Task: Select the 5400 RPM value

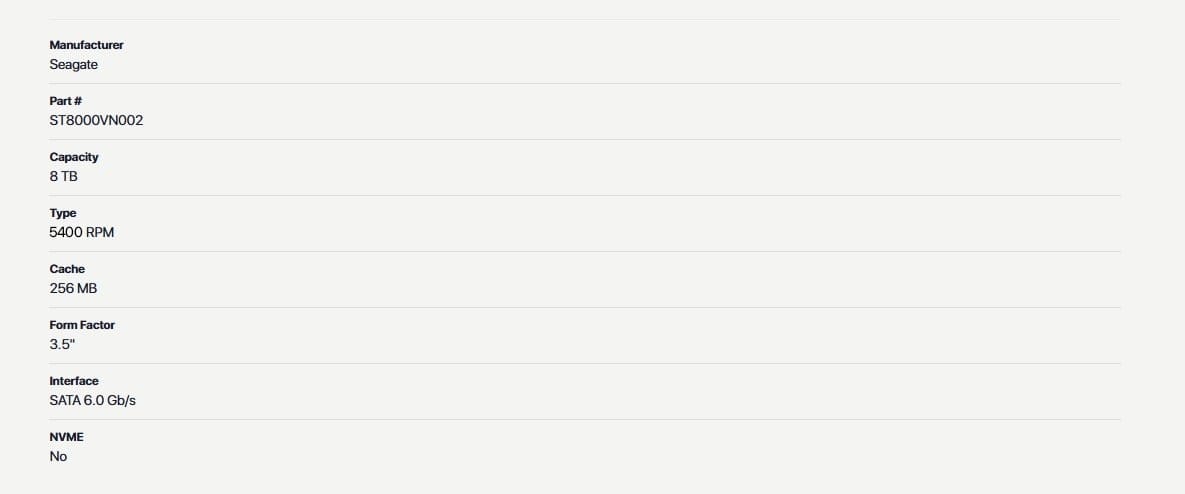Action: (x=82, y=233)
